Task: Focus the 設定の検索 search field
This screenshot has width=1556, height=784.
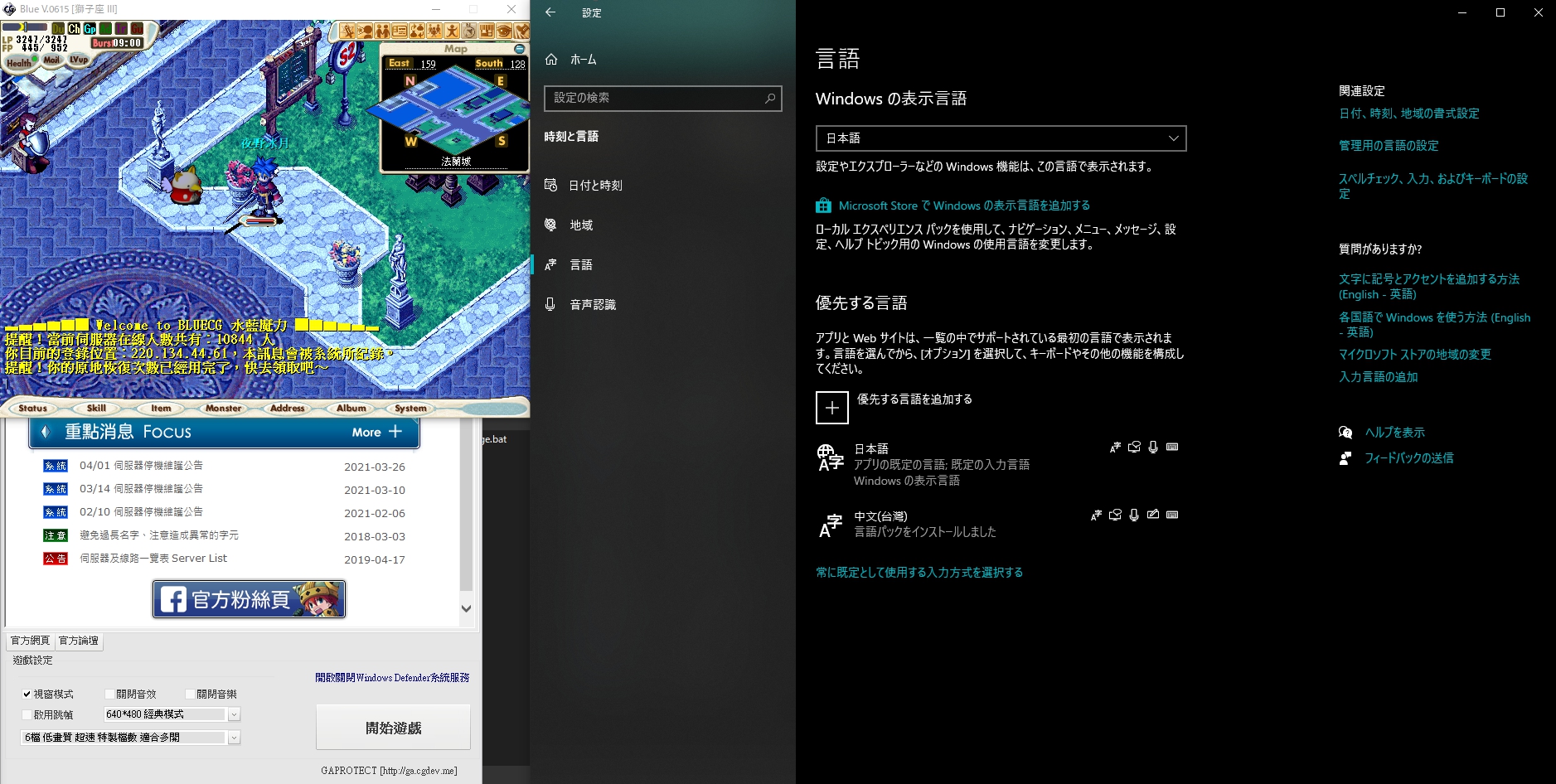Action: pos(662,98)
